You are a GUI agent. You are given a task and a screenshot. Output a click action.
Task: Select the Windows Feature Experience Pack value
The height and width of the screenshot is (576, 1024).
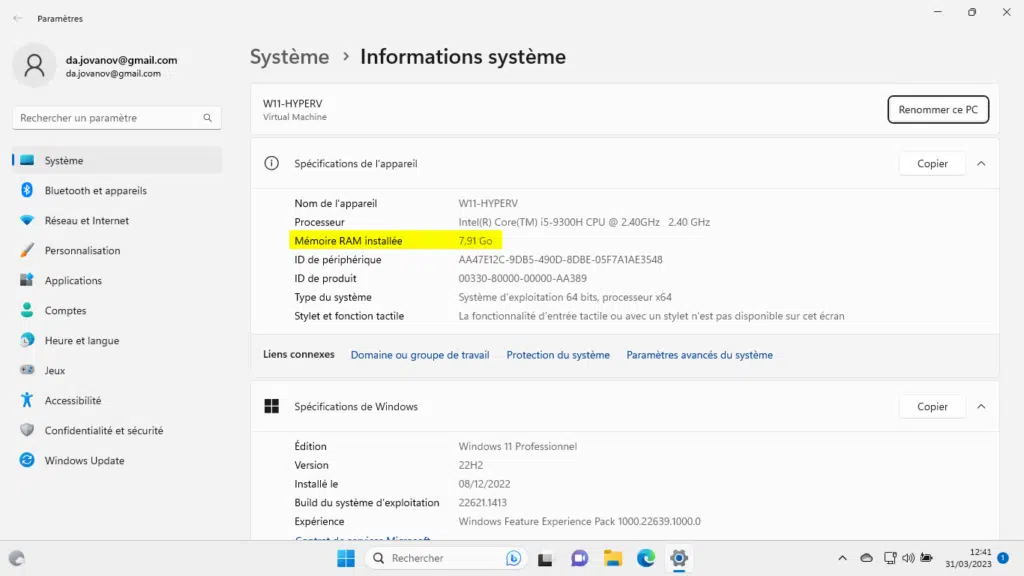click(x=579, y=522)
